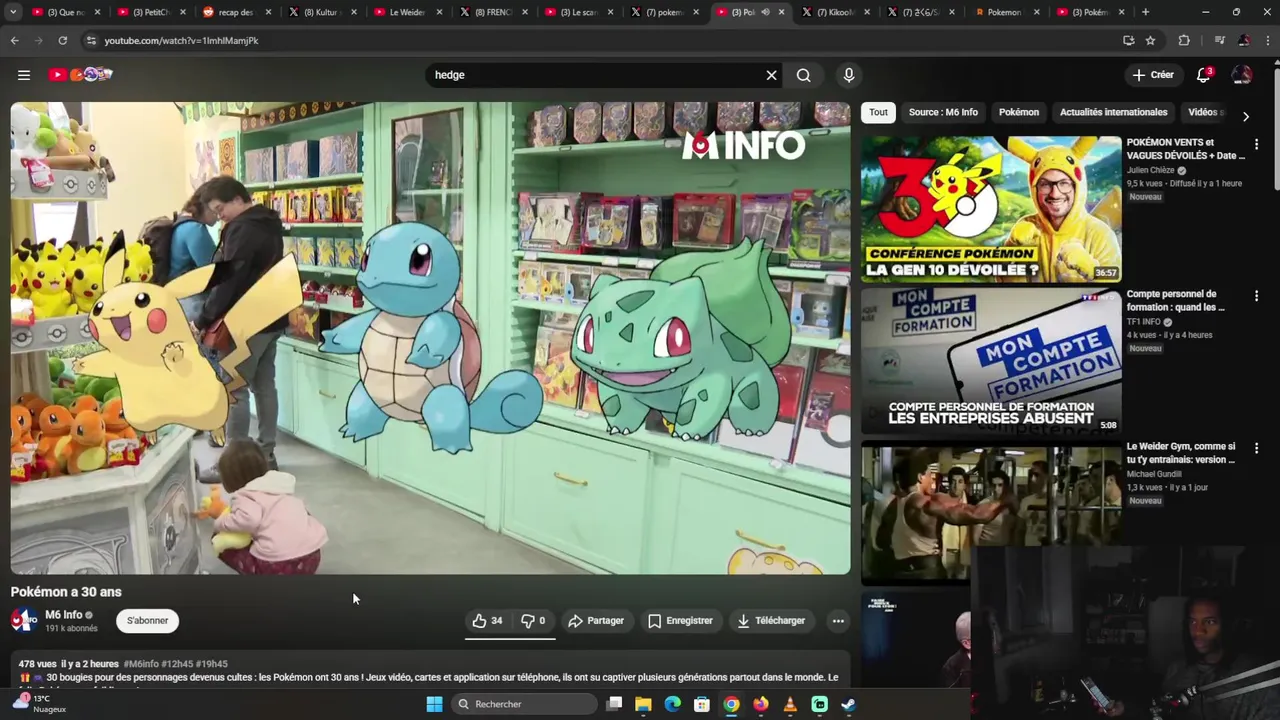Click the Windows Rechercher search box

pyautogui.click(x=522, y=704)
